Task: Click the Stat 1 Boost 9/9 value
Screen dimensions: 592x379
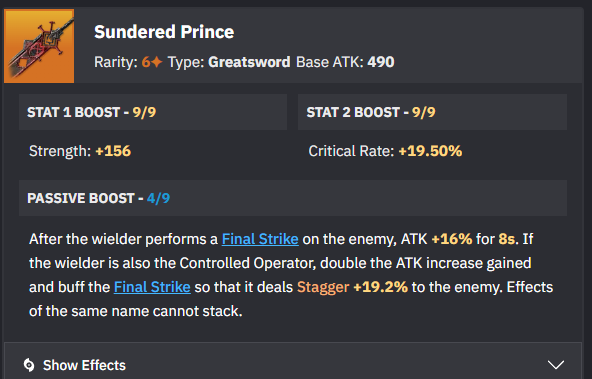Action: coord(144,112)
